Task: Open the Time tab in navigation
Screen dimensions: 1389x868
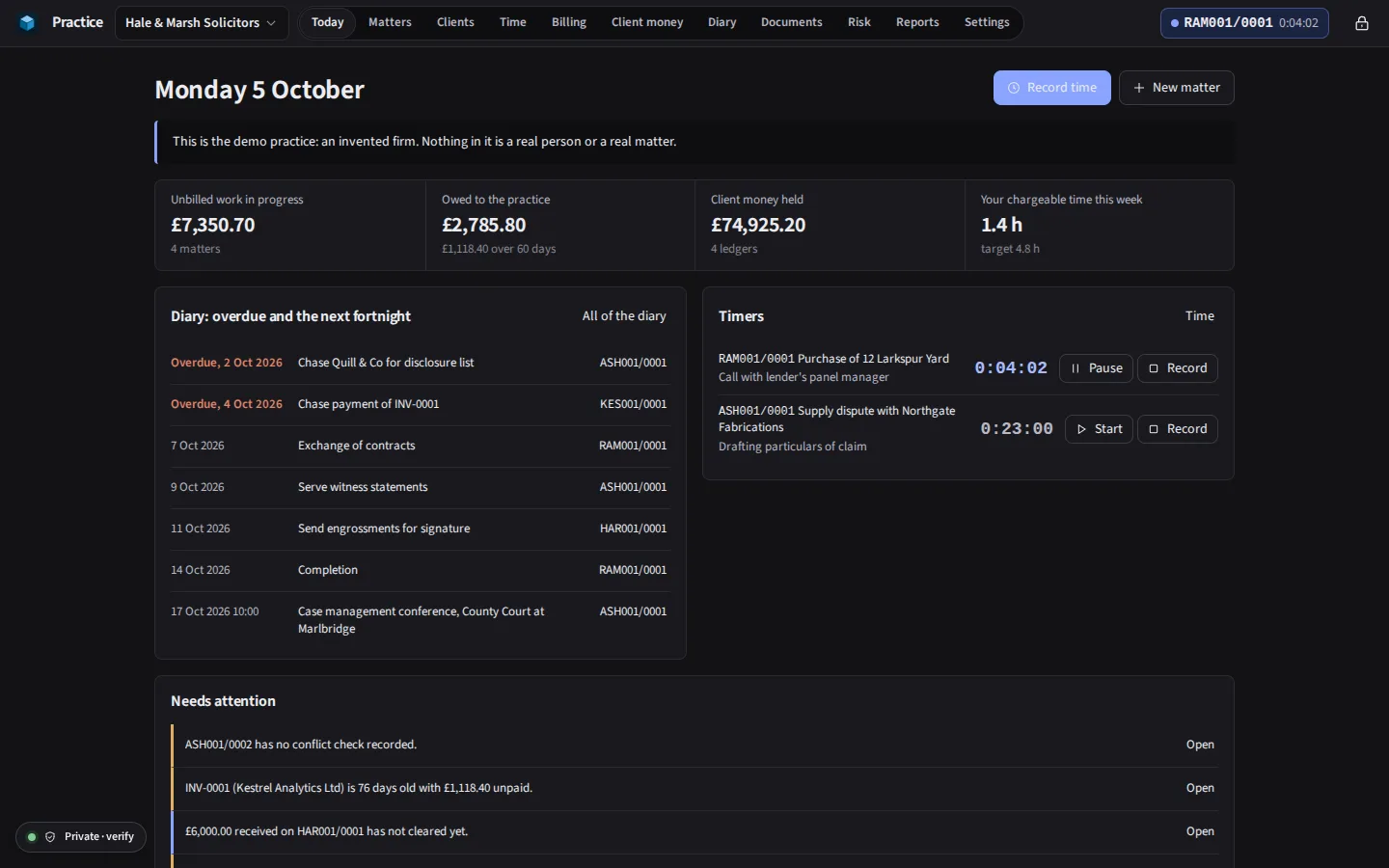Action: click(x=513, y=22)
